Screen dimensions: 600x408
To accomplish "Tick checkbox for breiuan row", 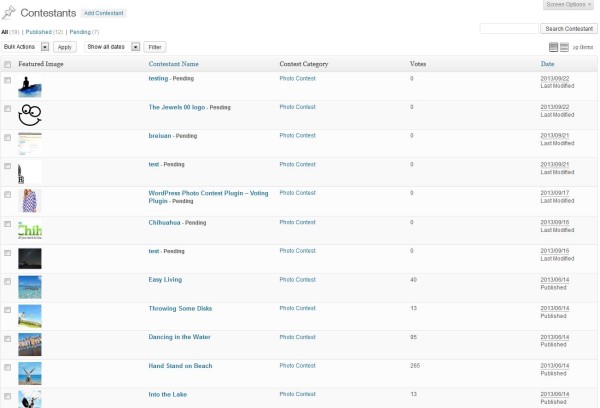I will (x=8, y=137).
